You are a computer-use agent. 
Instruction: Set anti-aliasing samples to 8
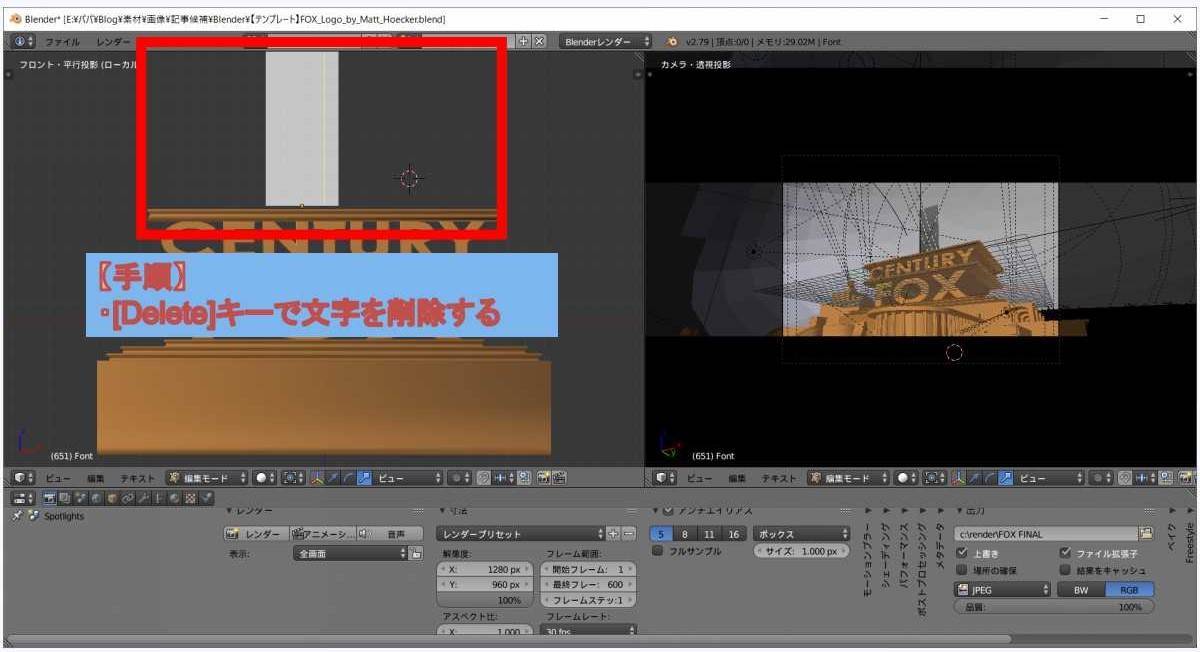click(x=685, y=534)
